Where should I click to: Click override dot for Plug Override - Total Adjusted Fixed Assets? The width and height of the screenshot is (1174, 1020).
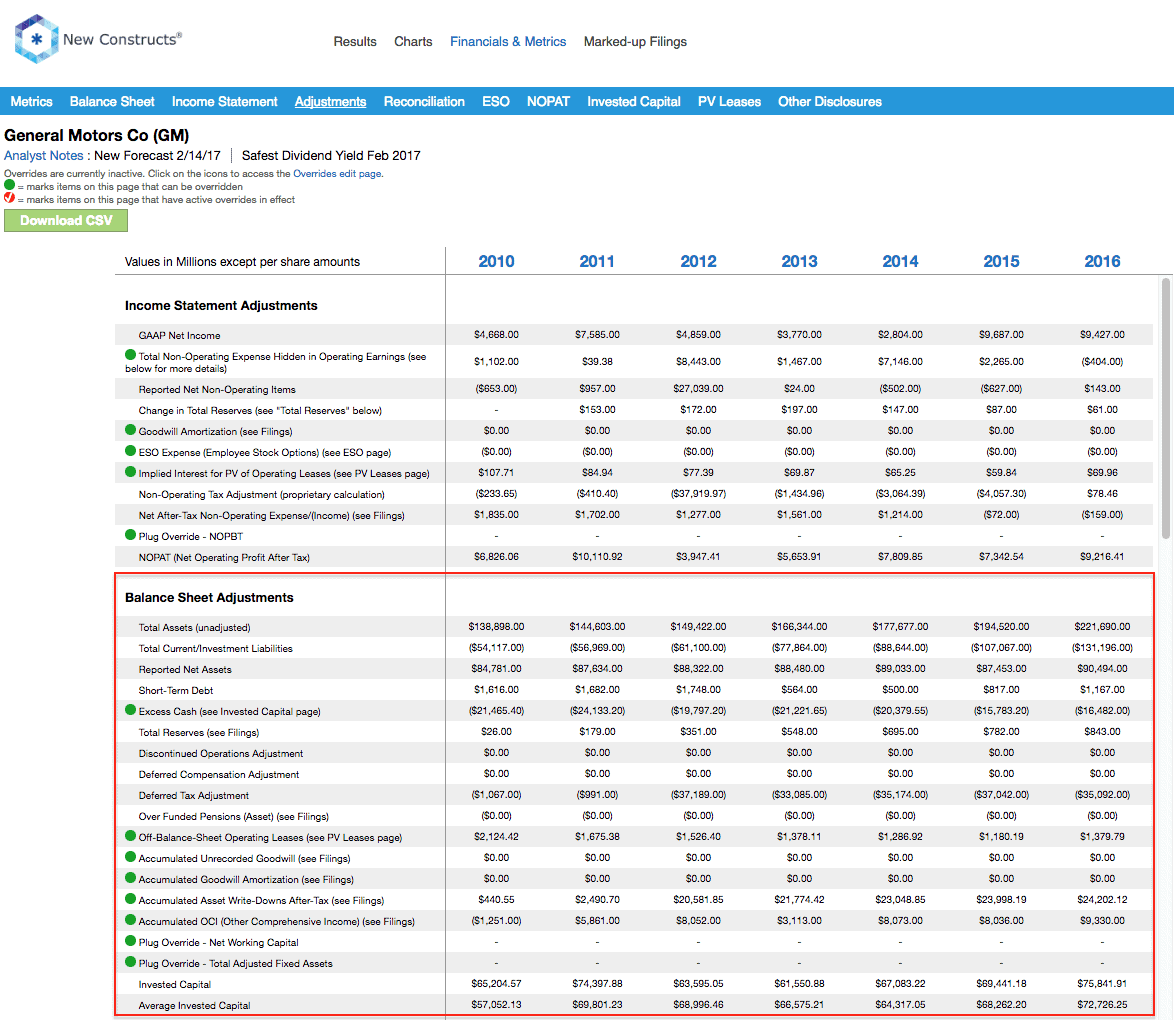pyautogui.click(x=130, y=962)
